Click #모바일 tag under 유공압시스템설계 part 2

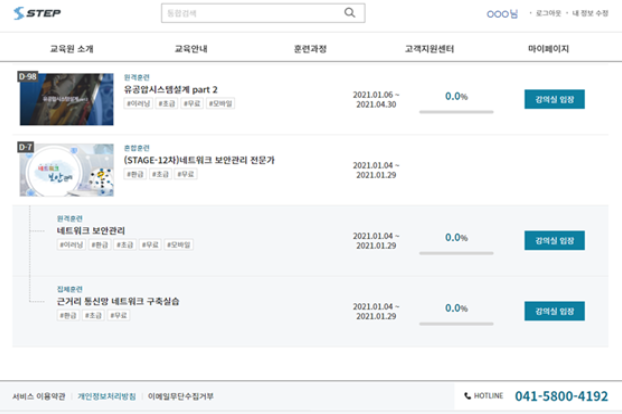(221, 104)
